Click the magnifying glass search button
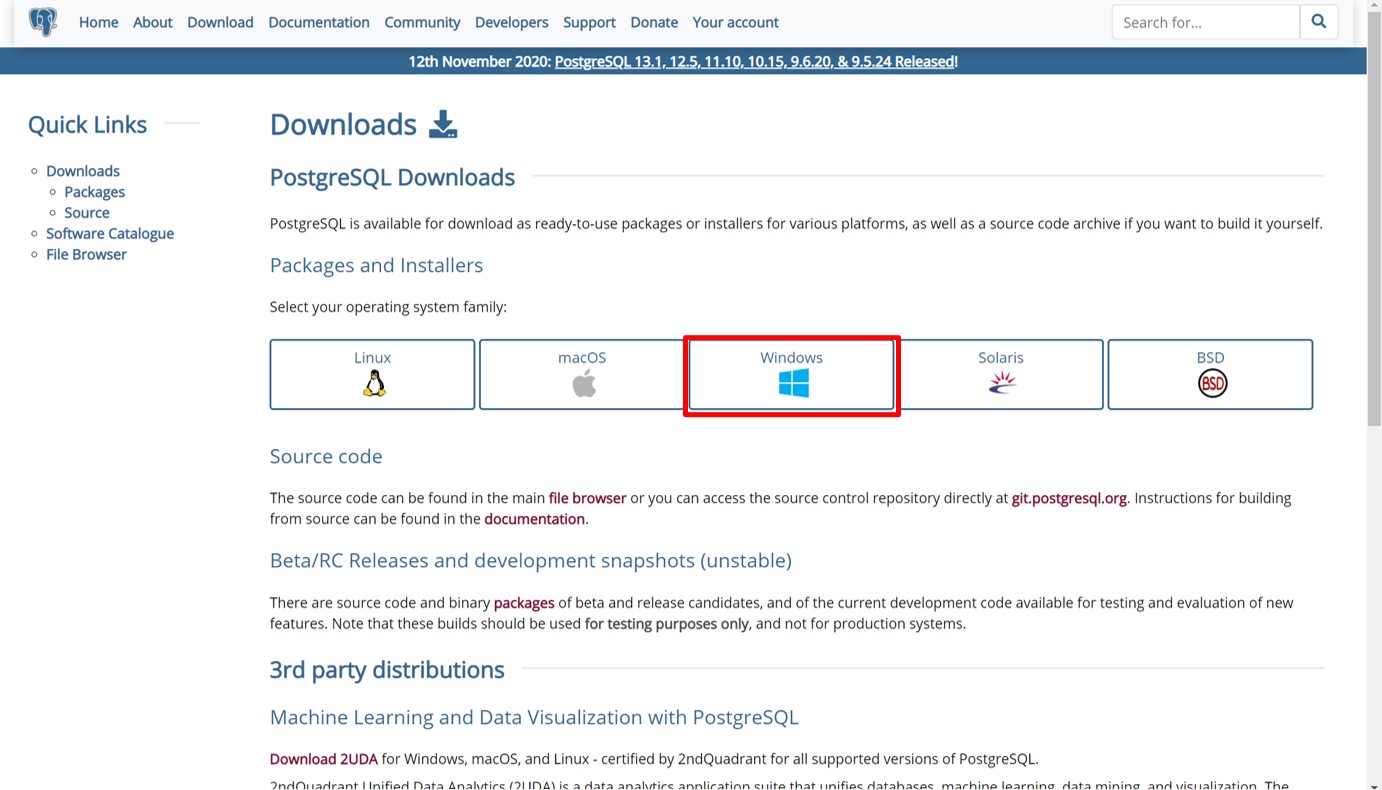The width and height of the screenshot is (1382, 790). 1318,22
